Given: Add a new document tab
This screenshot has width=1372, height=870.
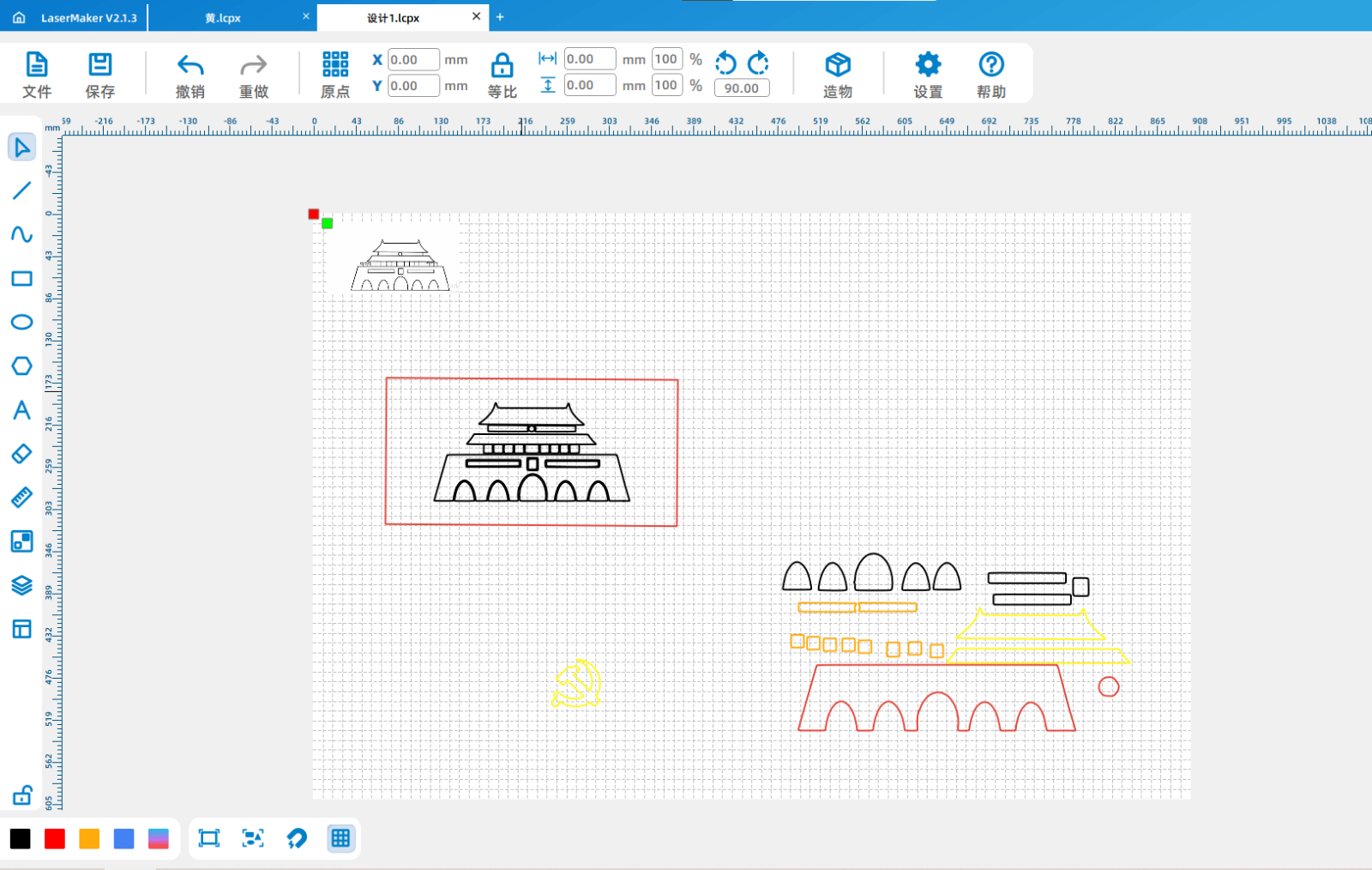Looking at the screenshot, I should click(500, 17).
